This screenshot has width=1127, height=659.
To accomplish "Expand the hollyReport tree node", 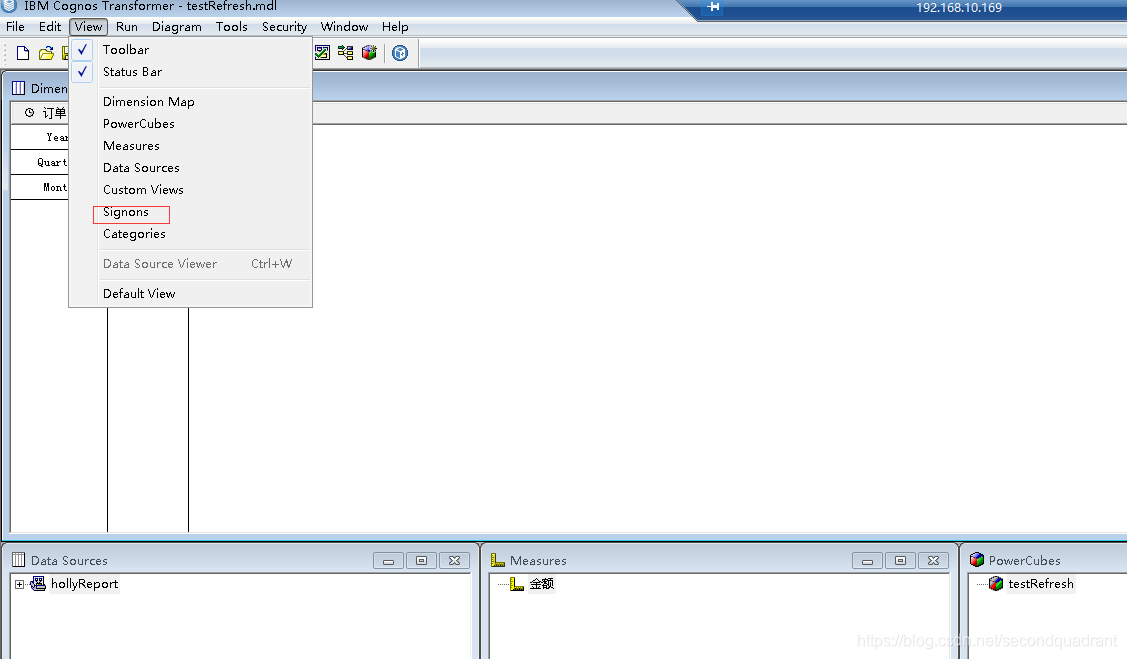I will click(19, 584).
